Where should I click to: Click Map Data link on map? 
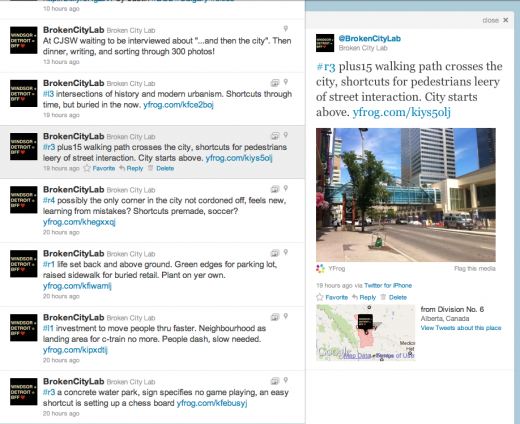point(357,356)
